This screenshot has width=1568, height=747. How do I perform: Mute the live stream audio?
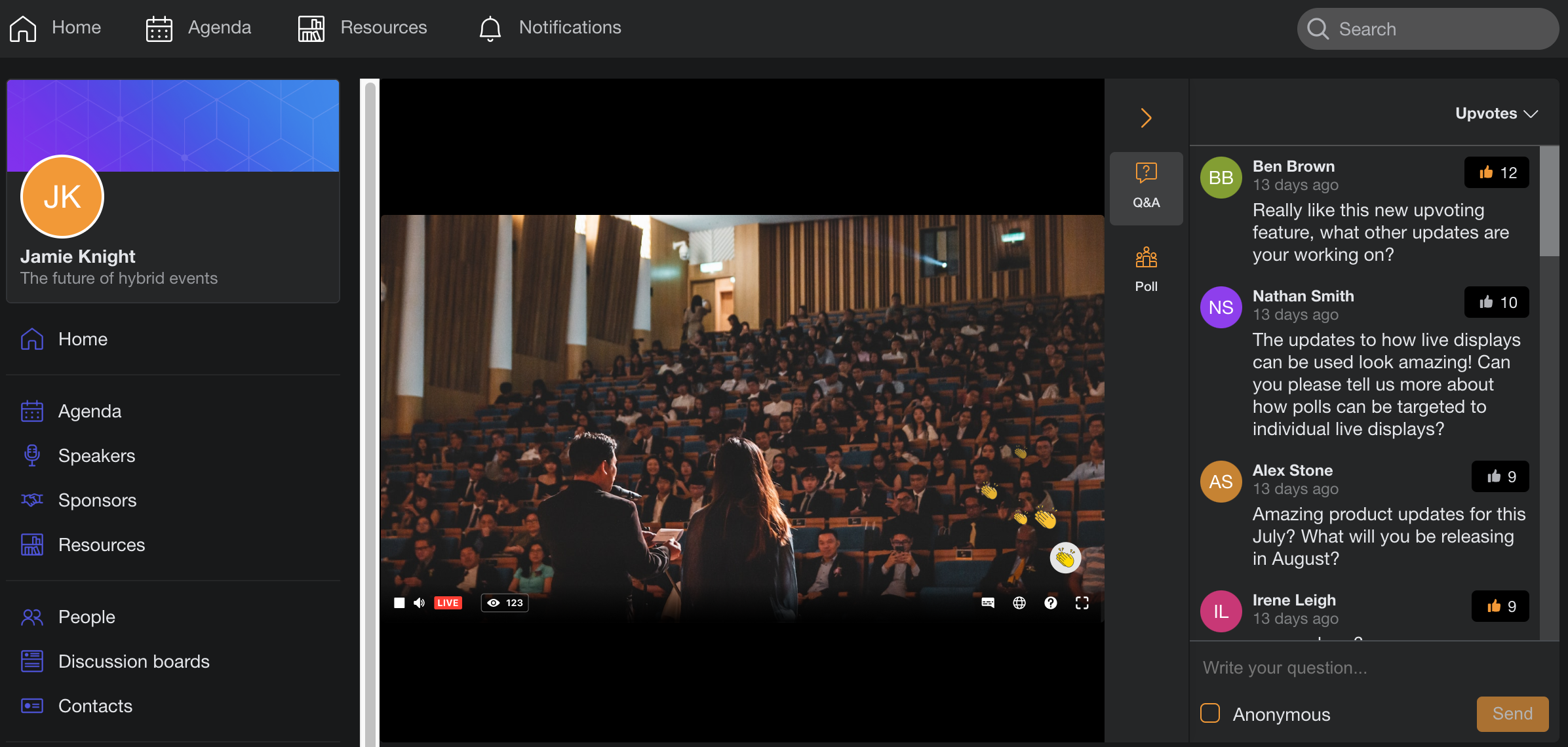(x=419, y=602)
